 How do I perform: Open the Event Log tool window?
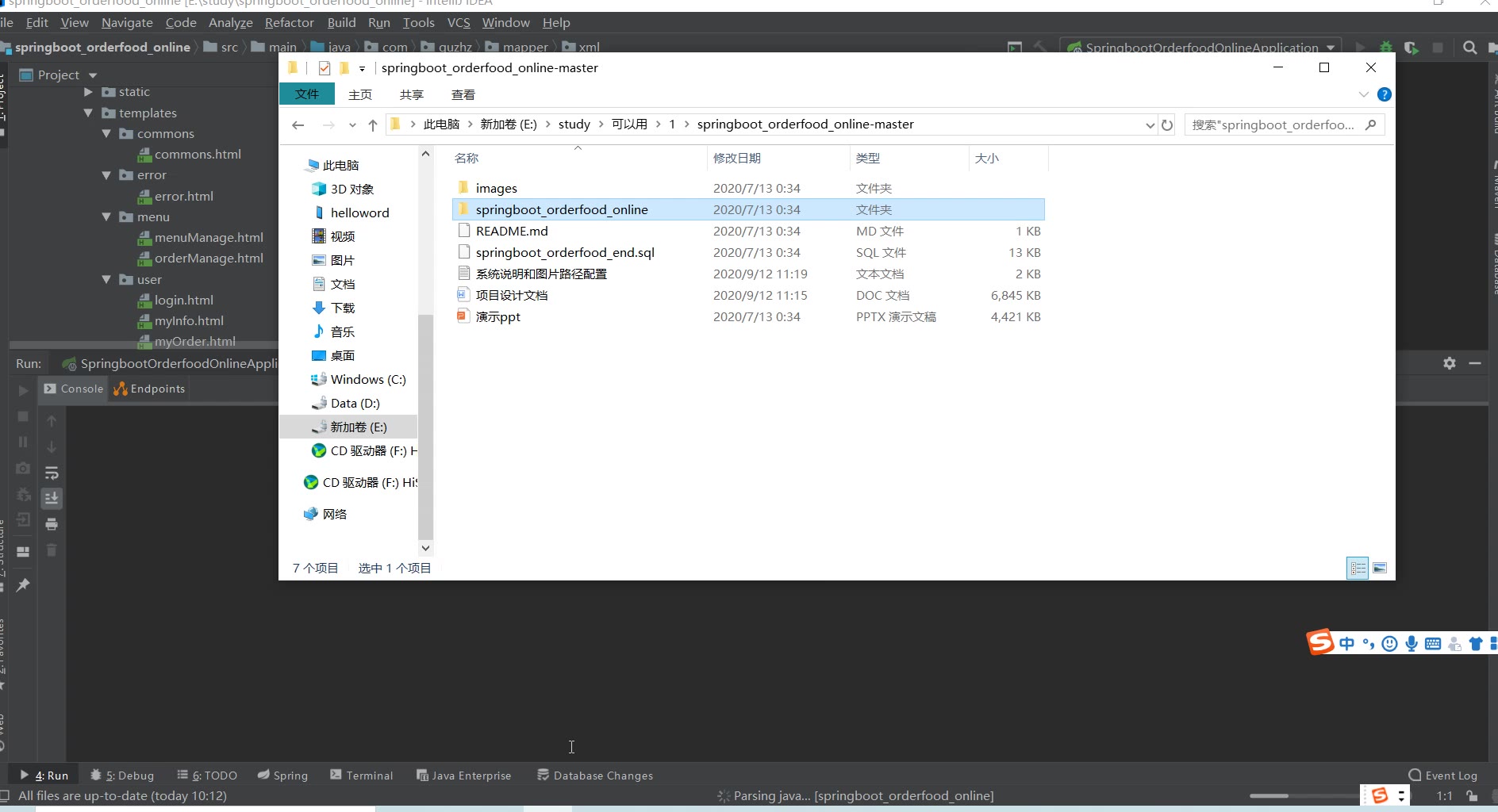[1442, 776]
